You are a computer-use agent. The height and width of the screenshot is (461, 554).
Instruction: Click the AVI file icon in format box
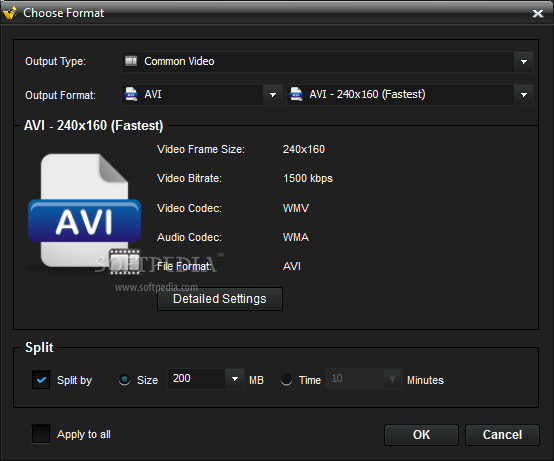pos(131,94)
